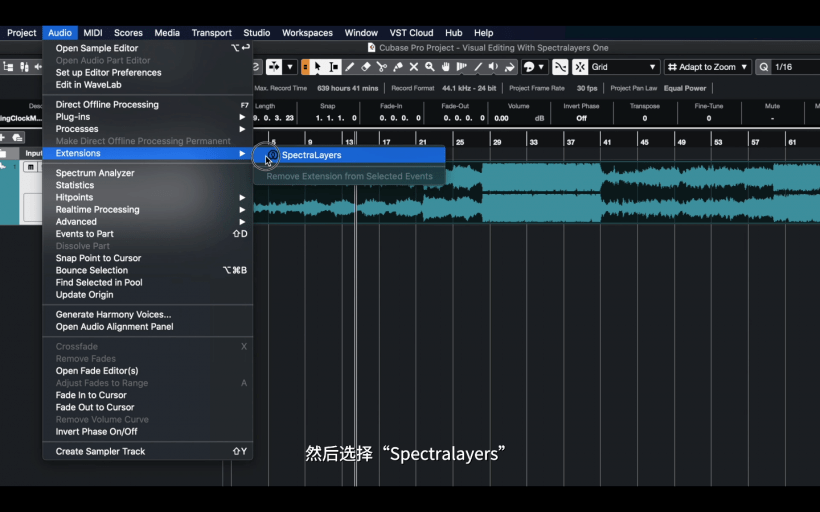Click the Volume 0.00 dB value field
Screen dimensions: 820x512
518,118
